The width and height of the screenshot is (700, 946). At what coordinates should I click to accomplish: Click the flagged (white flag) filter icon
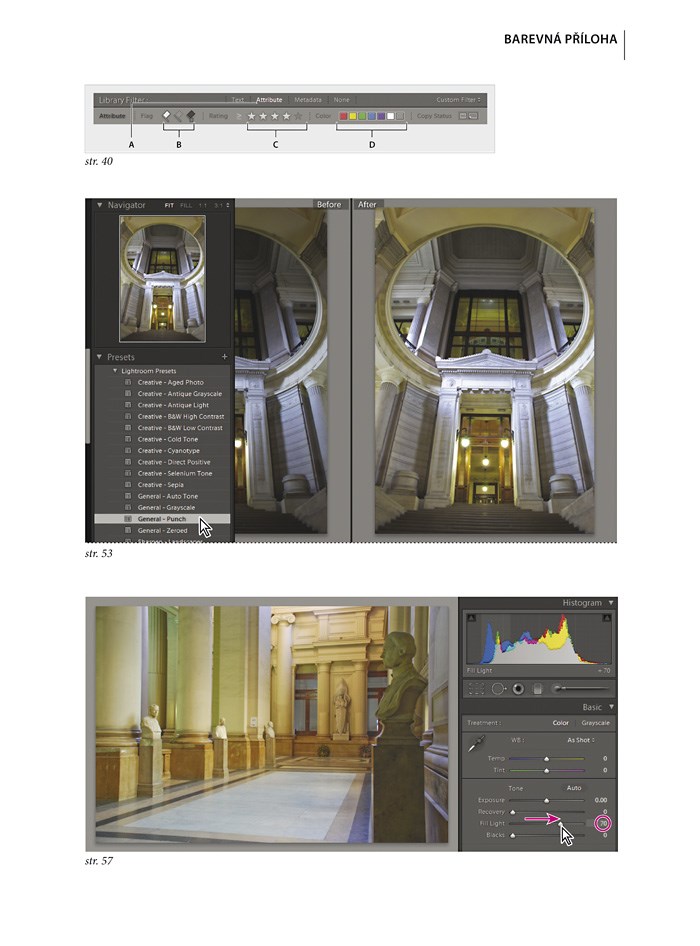pyautogui.click(x=168, y=116)
